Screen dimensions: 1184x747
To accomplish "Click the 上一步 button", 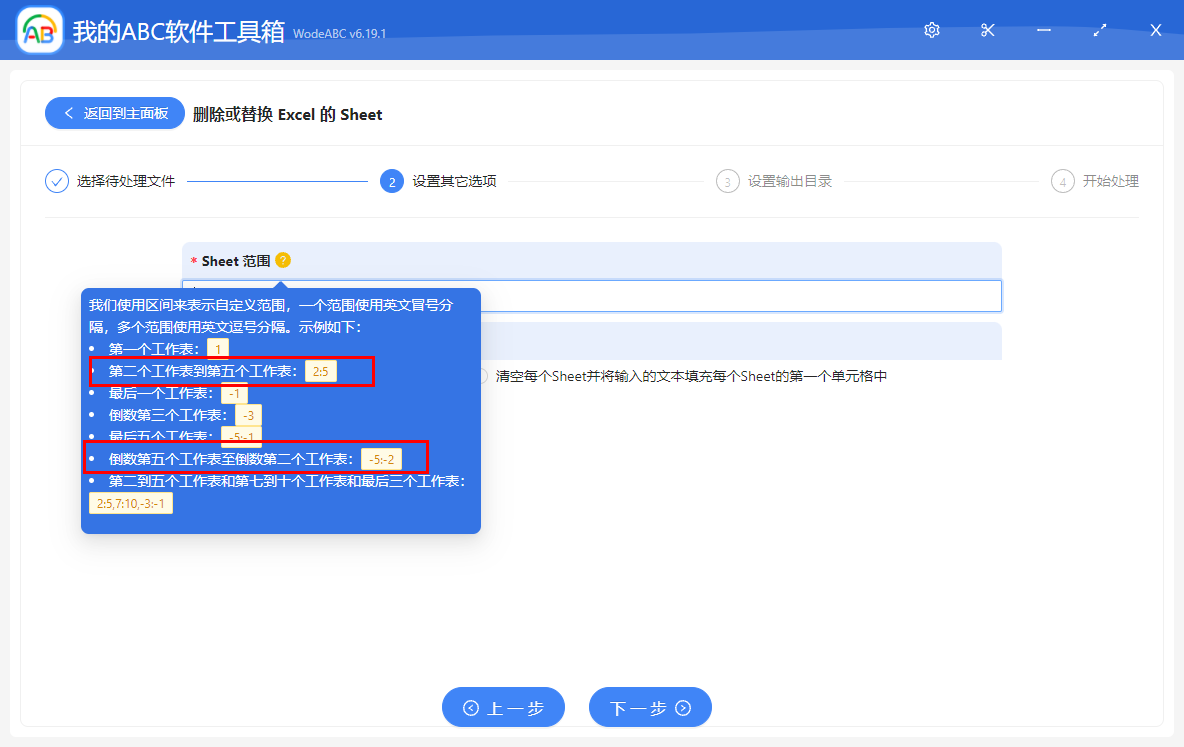I will 503,707.
